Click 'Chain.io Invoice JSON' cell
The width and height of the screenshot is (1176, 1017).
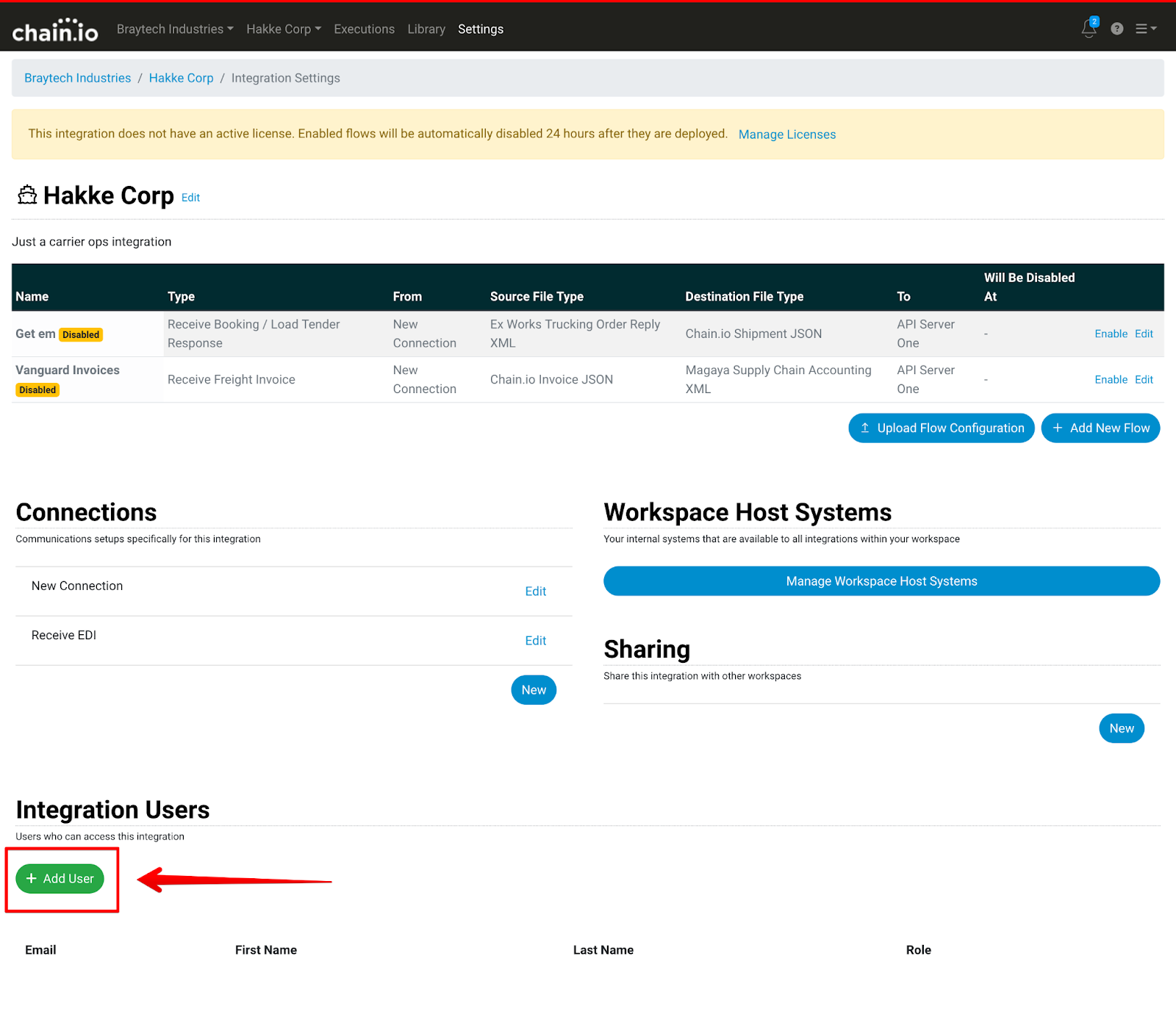click(551, 379)
